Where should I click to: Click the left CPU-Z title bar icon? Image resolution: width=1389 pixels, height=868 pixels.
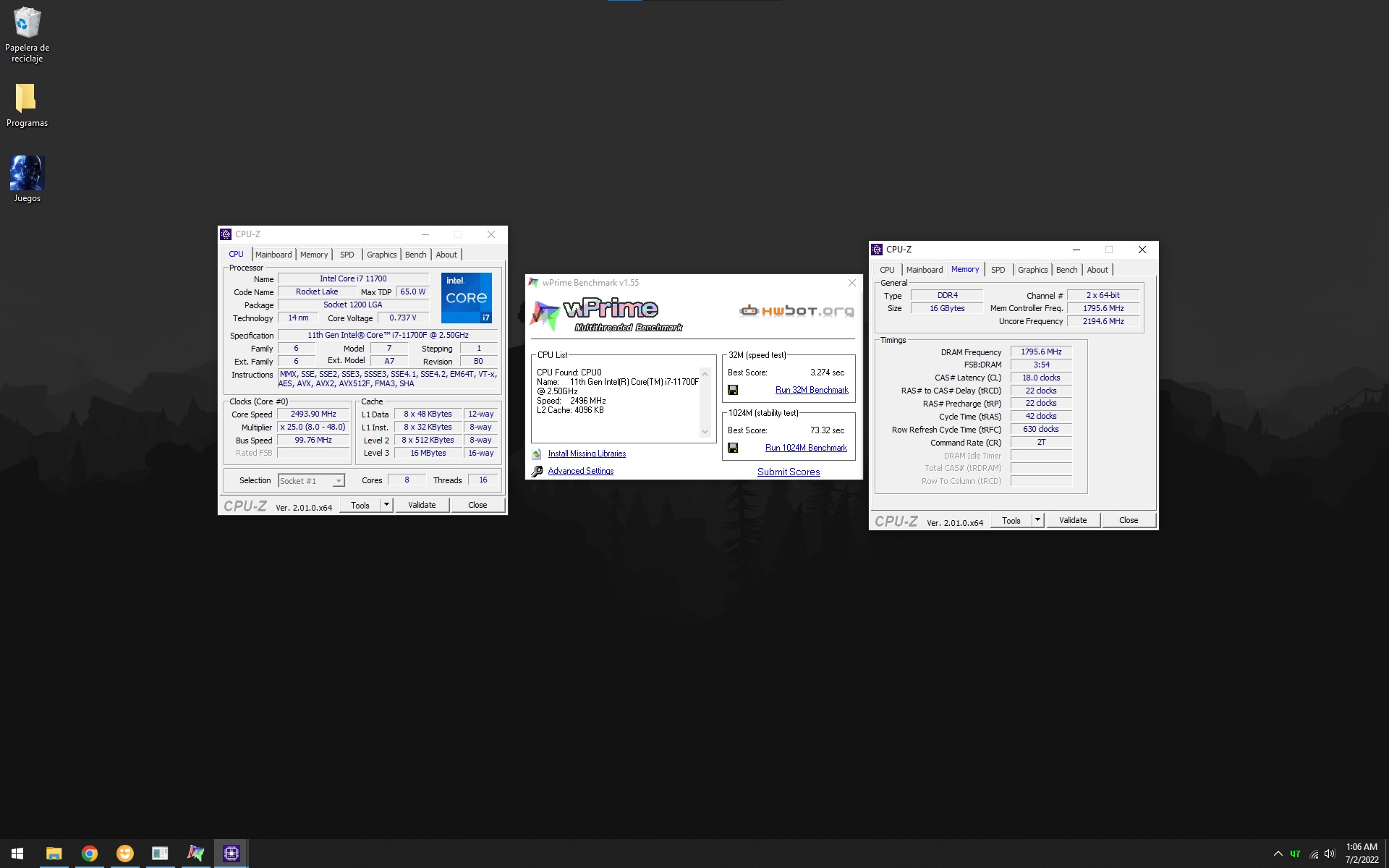point(226,234)
